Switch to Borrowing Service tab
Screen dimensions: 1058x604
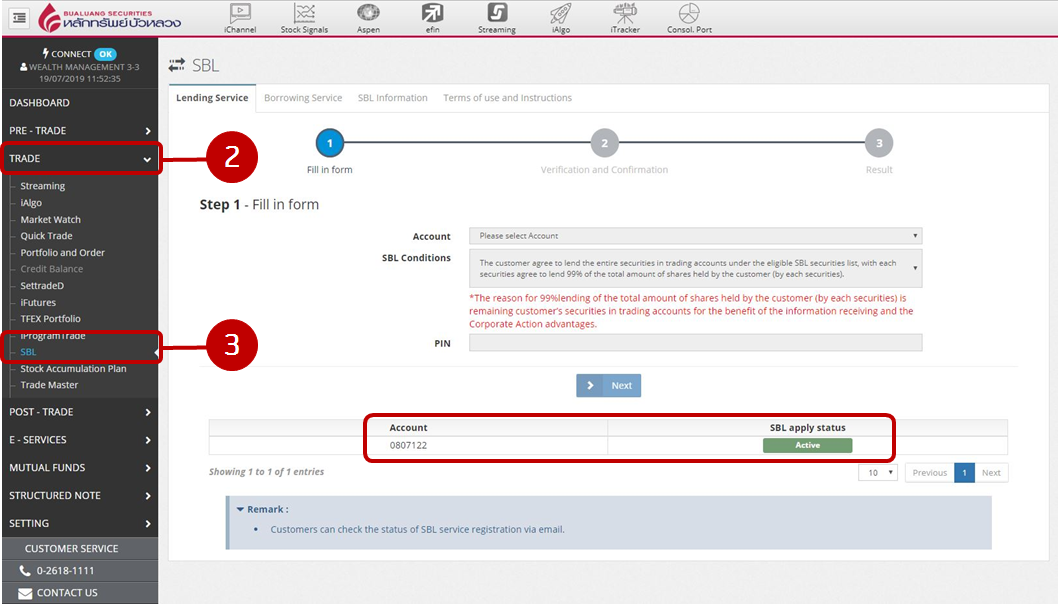303,98
